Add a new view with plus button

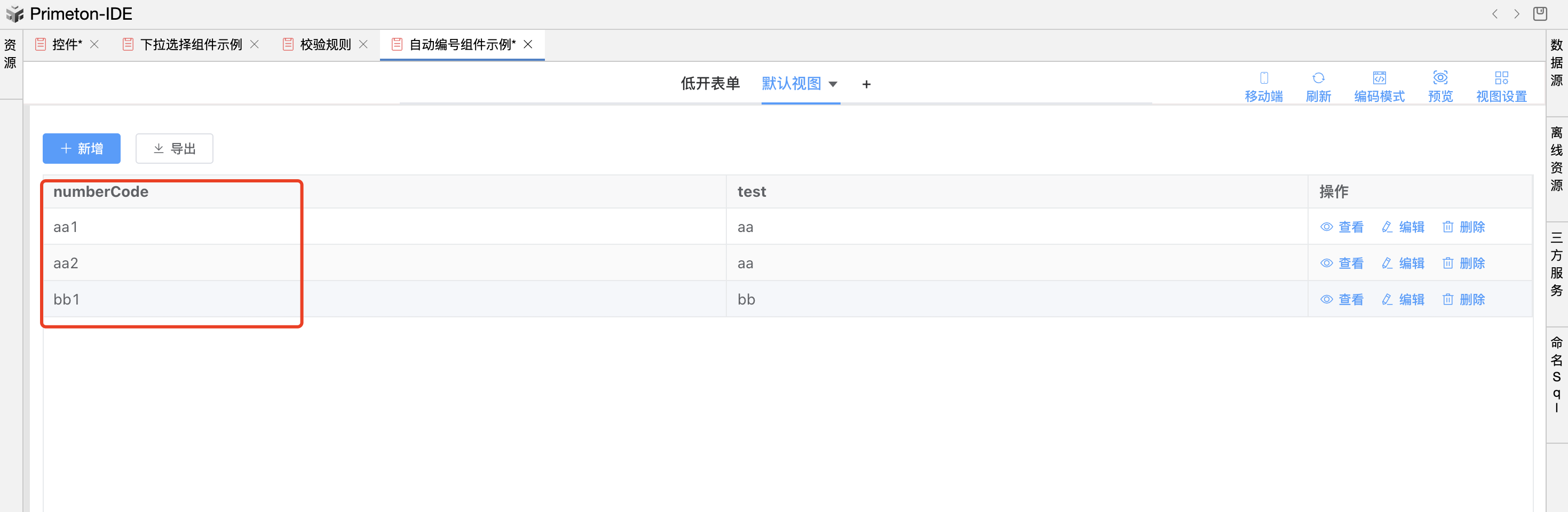point(866,84)
